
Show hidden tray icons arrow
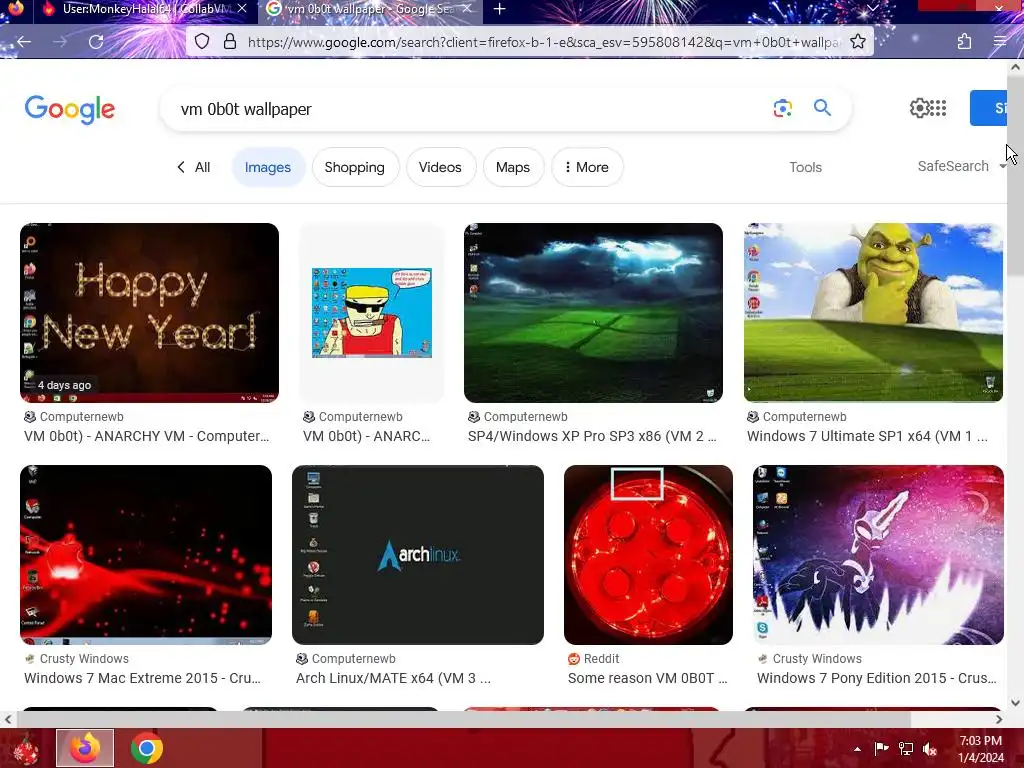click(857, 749)
